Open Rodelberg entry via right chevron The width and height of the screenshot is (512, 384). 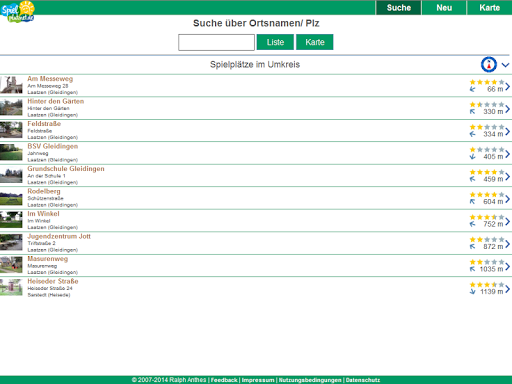click(507, 199)
